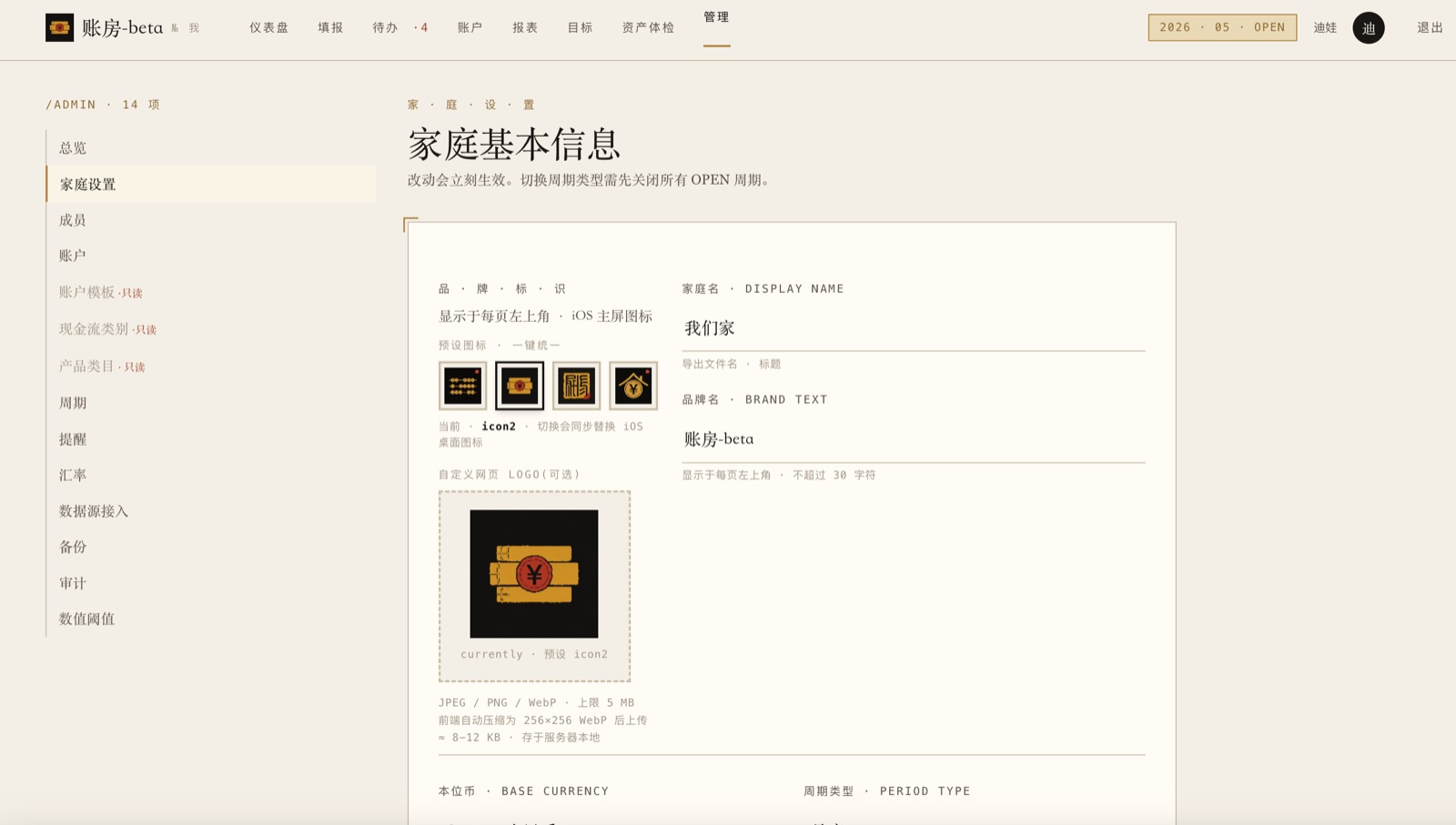Image resolution: width=1456 pixels, height=825 pixels.
Task: Open the 迪 user avatar circle
Action: 1369,27
